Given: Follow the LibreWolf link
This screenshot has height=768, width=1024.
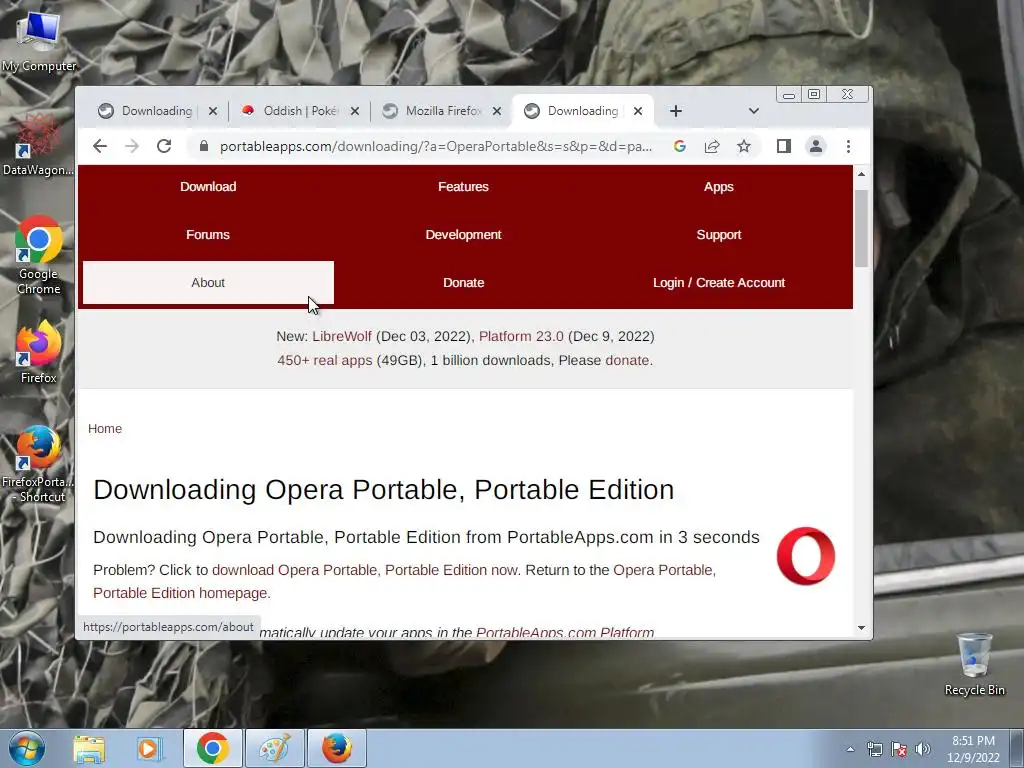Looking at the screenshot, I should [342, 336].
